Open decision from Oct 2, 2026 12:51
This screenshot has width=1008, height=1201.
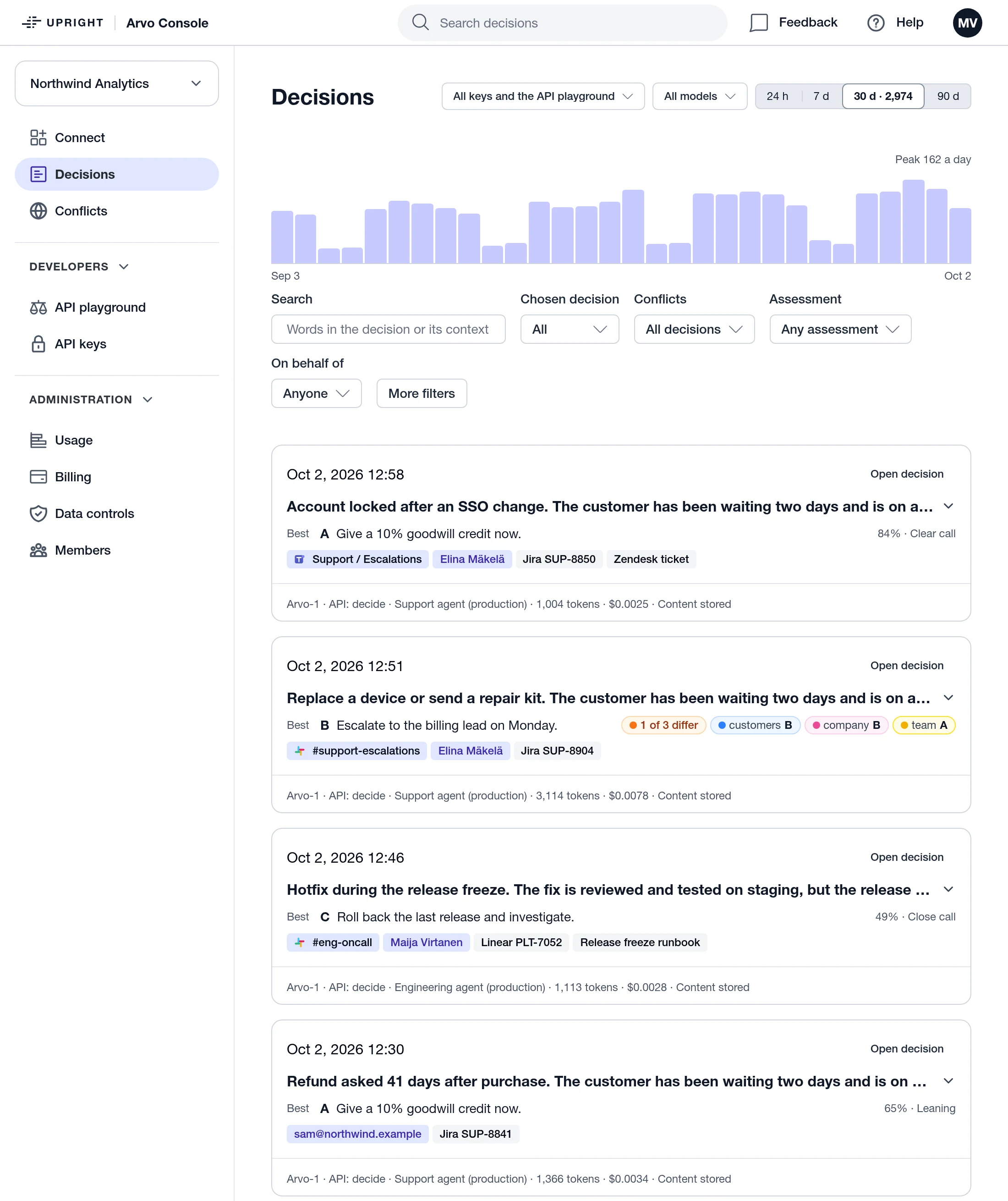[x=906, y=665]
